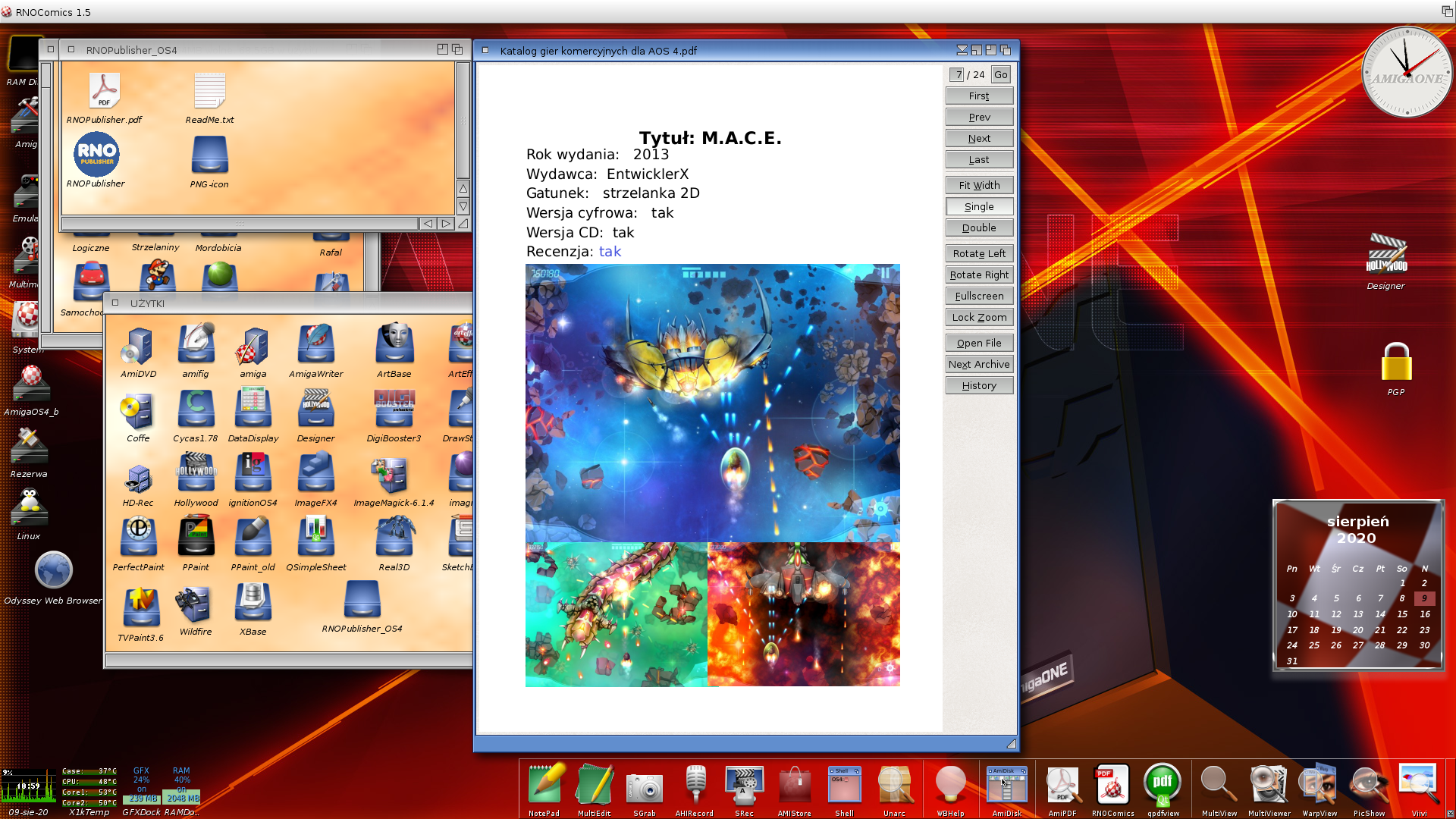Click the page number input field
The image size is (1456, 819).
[x=957, y=74]
